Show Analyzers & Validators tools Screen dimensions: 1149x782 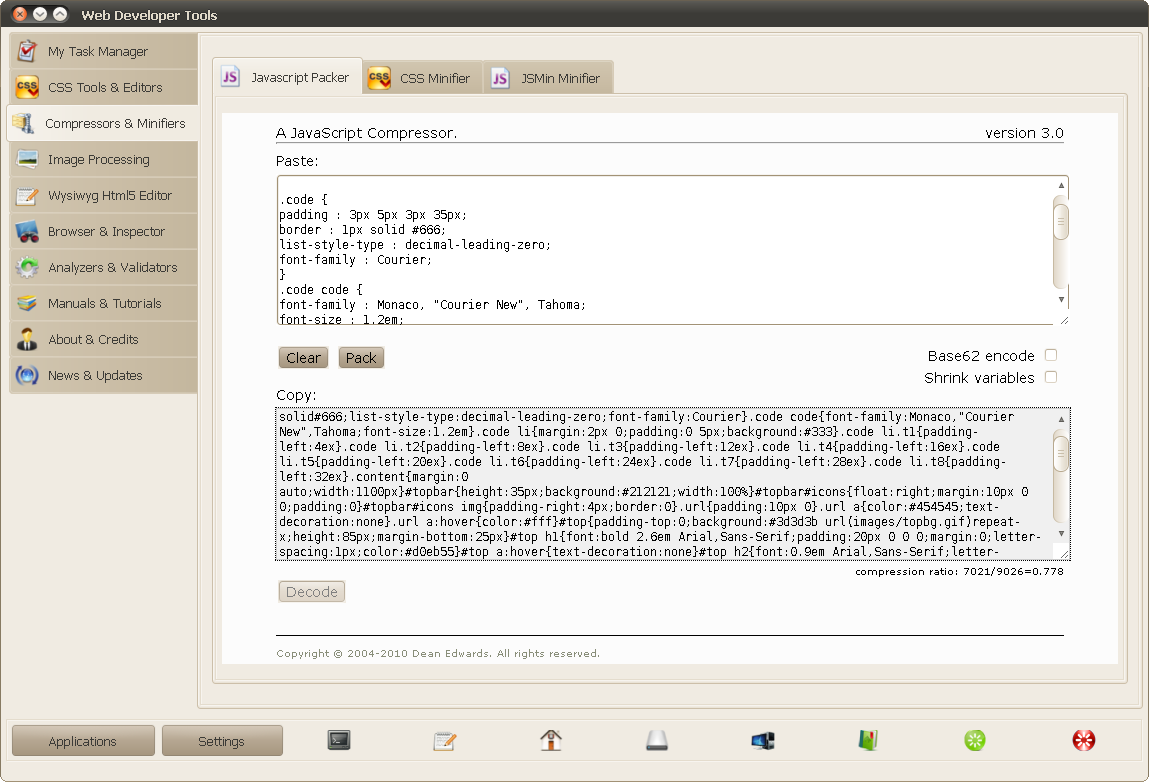point(103,267)
